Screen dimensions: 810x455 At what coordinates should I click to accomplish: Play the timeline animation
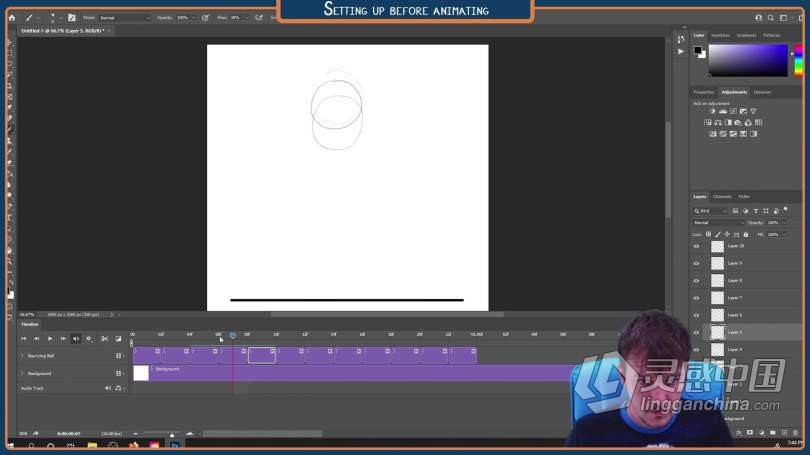click(50, 339)
